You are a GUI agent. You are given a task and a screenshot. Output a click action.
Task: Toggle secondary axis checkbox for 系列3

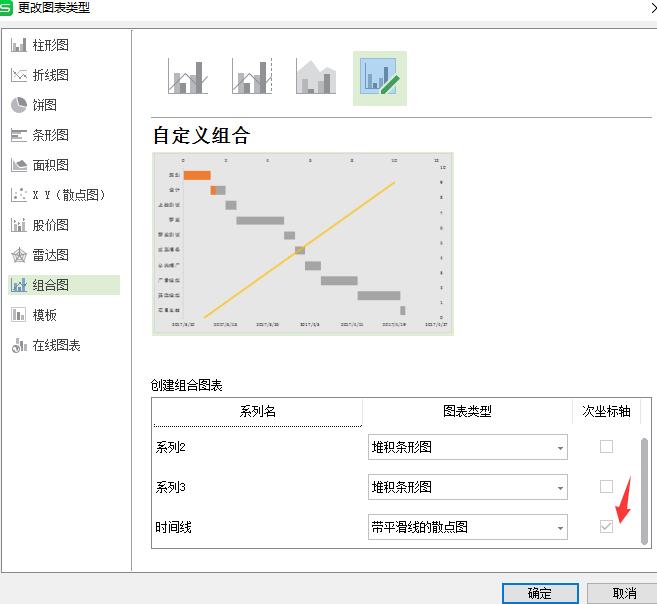606,487
